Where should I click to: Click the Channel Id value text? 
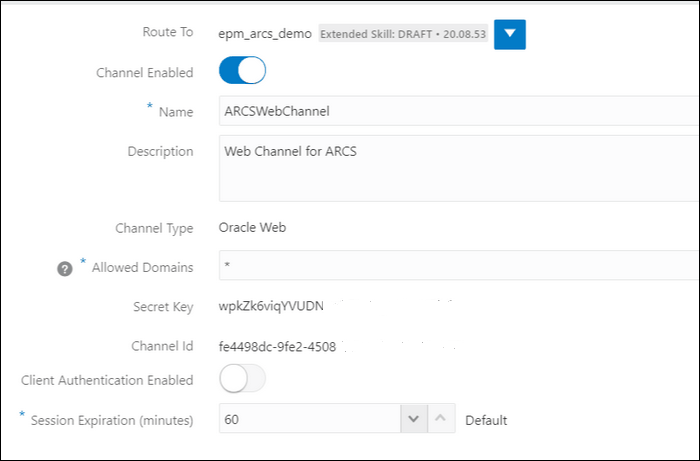(x=276, y=346)
